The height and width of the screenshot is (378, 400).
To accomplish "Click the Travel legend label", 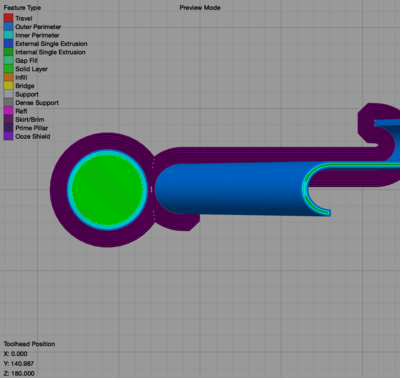I will pyautogui.click(x=24, y=18).
